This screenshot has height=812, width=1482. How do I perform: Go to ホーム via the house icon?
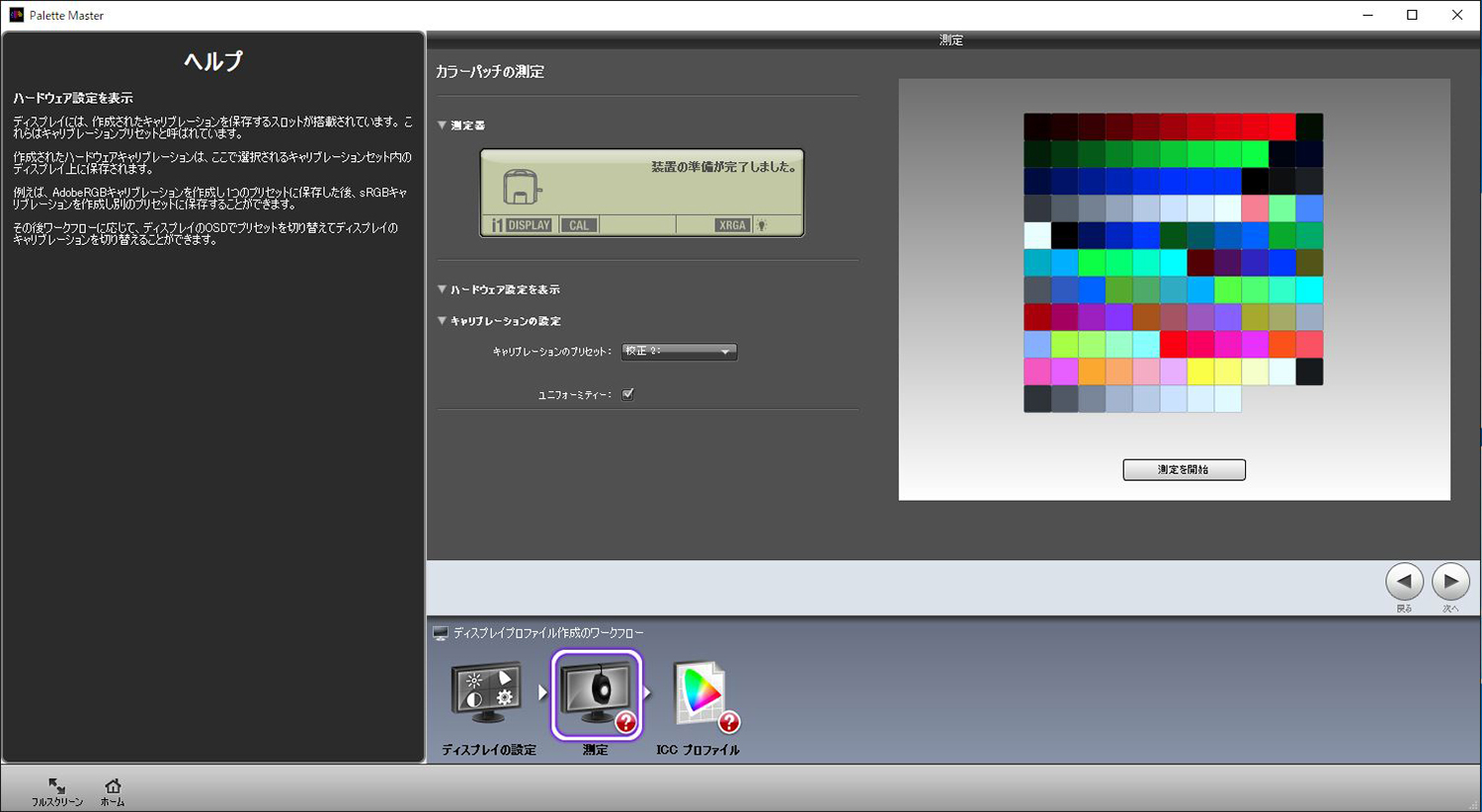pos(113,786)
